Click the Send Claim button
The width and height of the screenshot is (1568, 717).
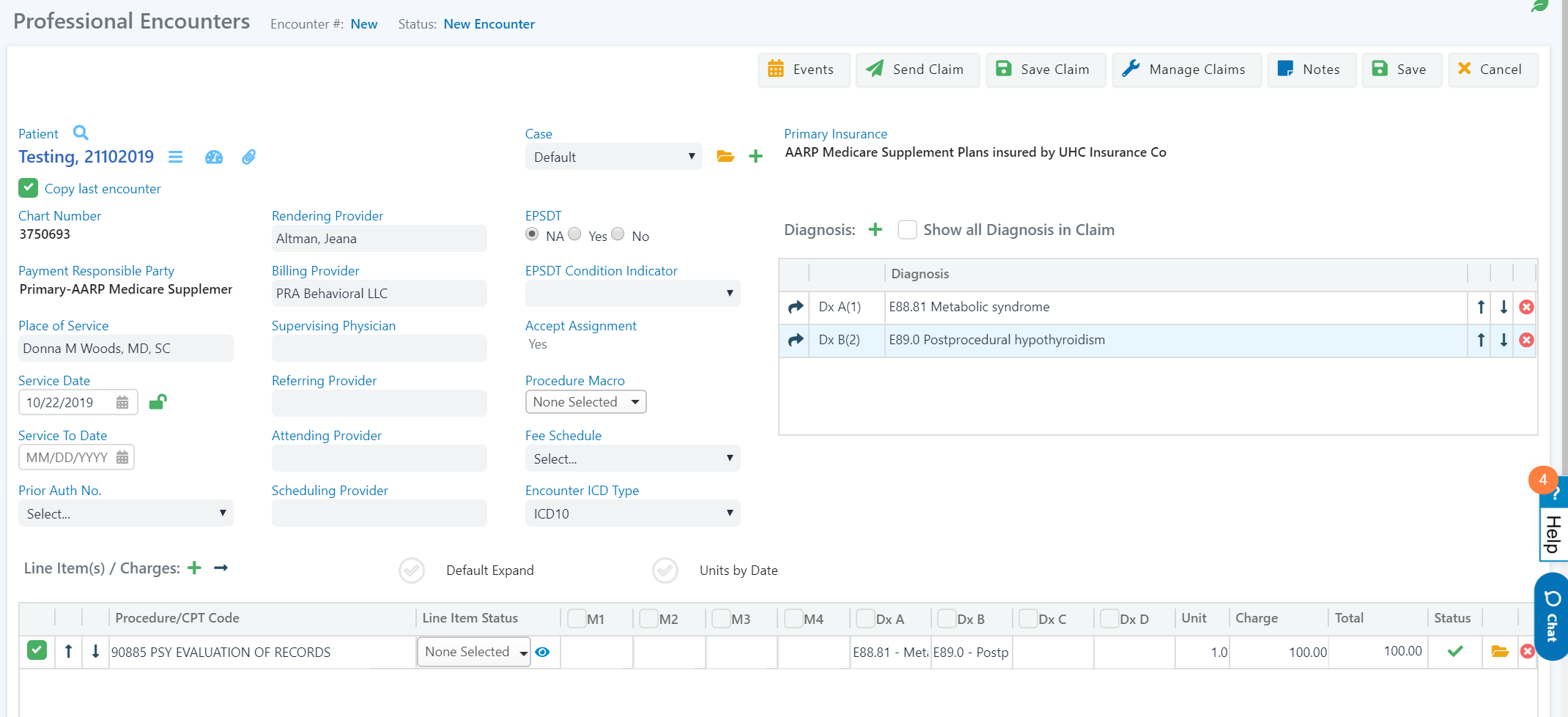pos(917,70)
